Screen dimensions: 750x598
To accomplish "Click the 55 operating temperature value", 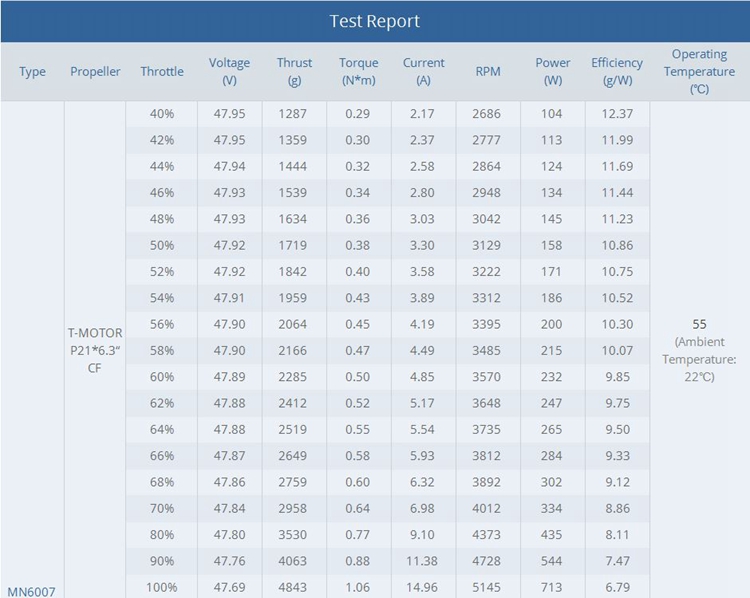I will 699,324.
